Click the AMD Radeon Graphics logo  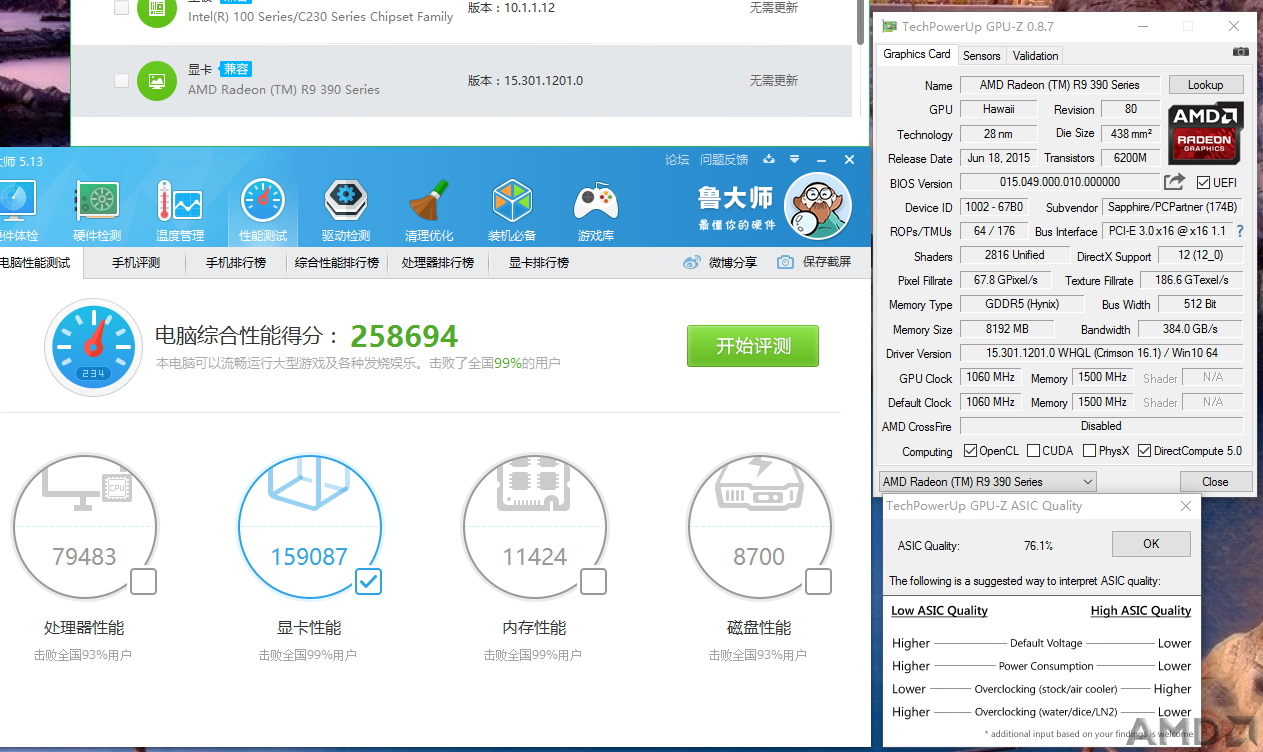pyautogui.click(x=1206, y=133)
